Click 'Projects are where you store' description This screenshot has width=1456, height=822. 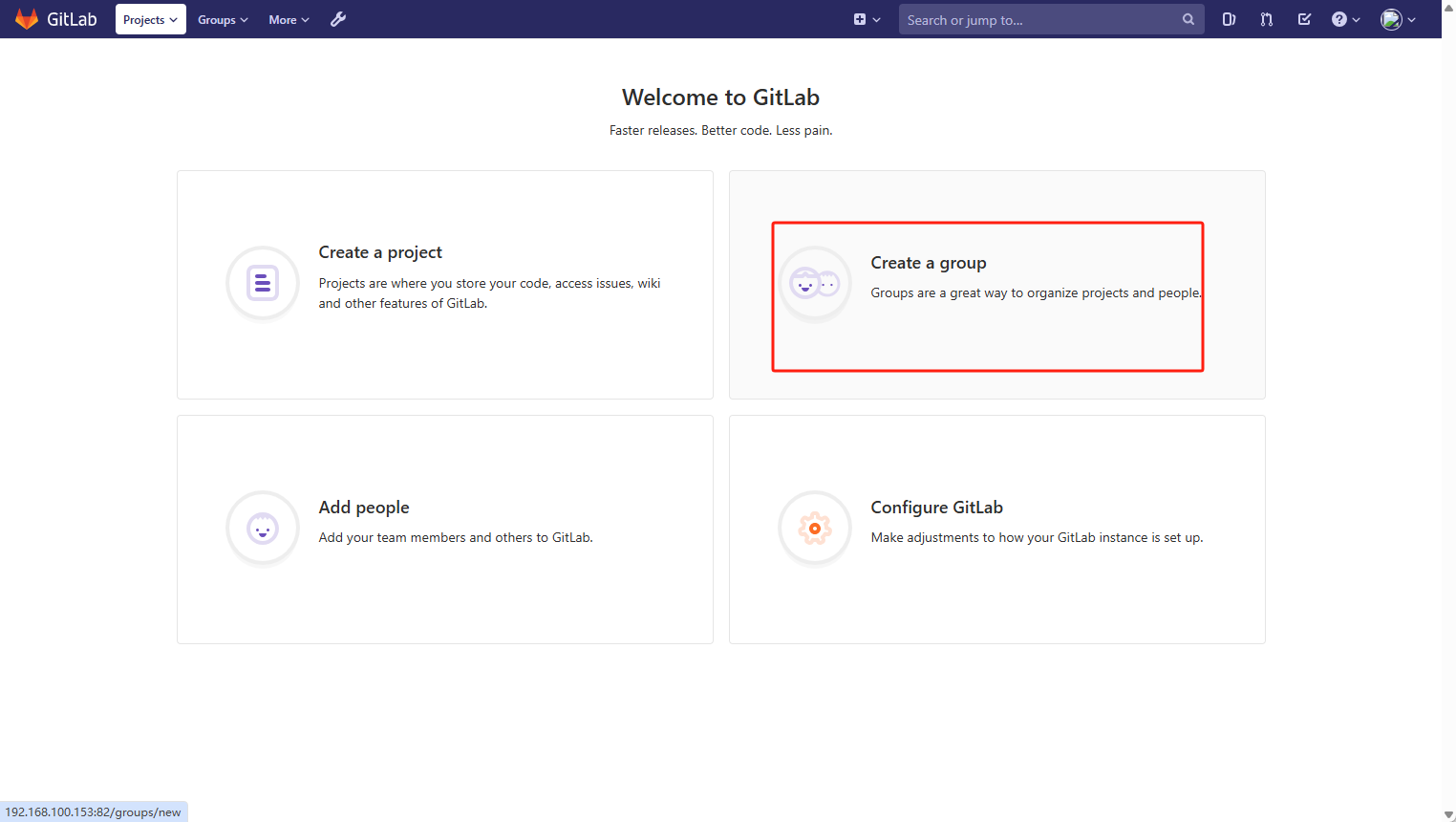489,293
